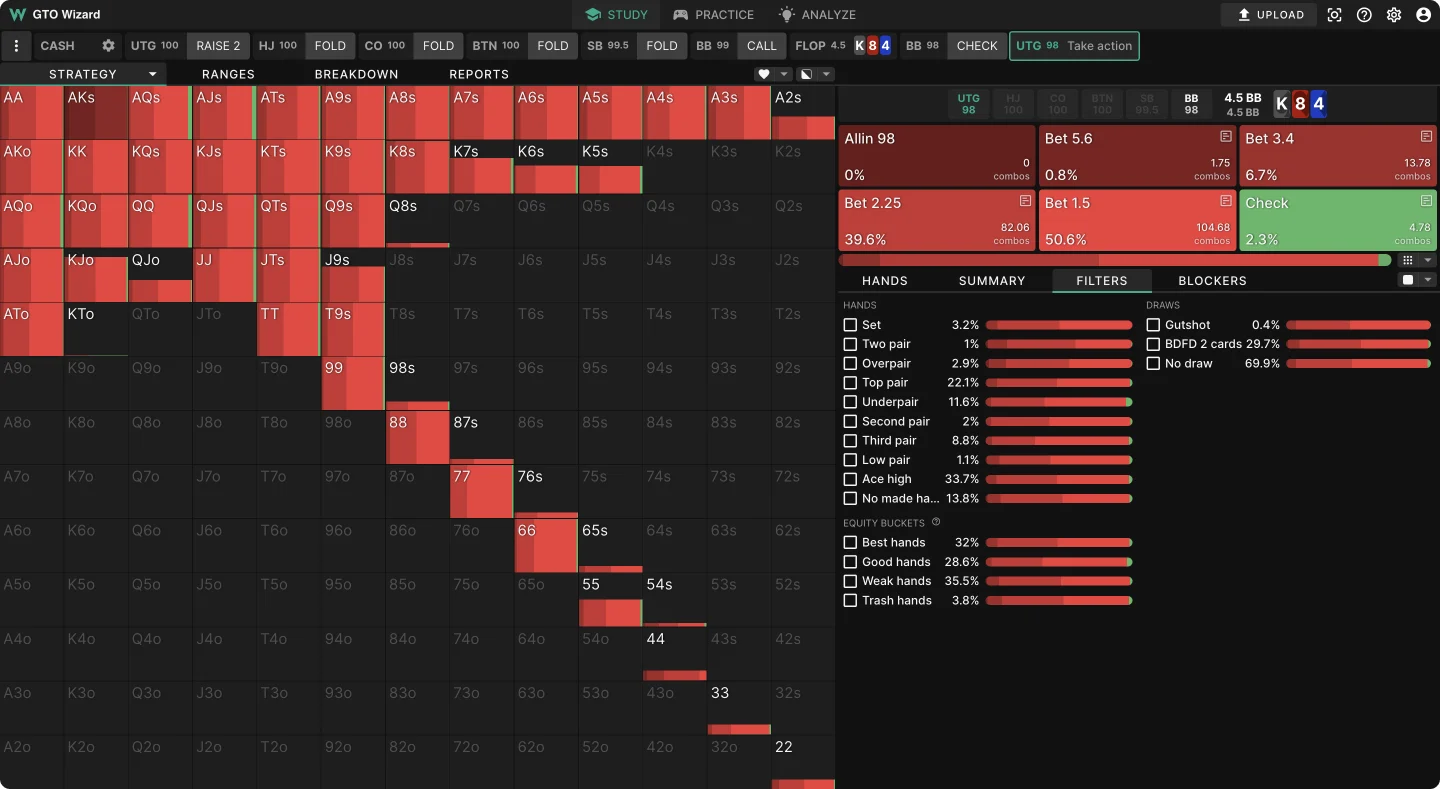Check the Gutshot draw filter
The height and width of the screenshot is (789, 1440).
point(1153,325)
